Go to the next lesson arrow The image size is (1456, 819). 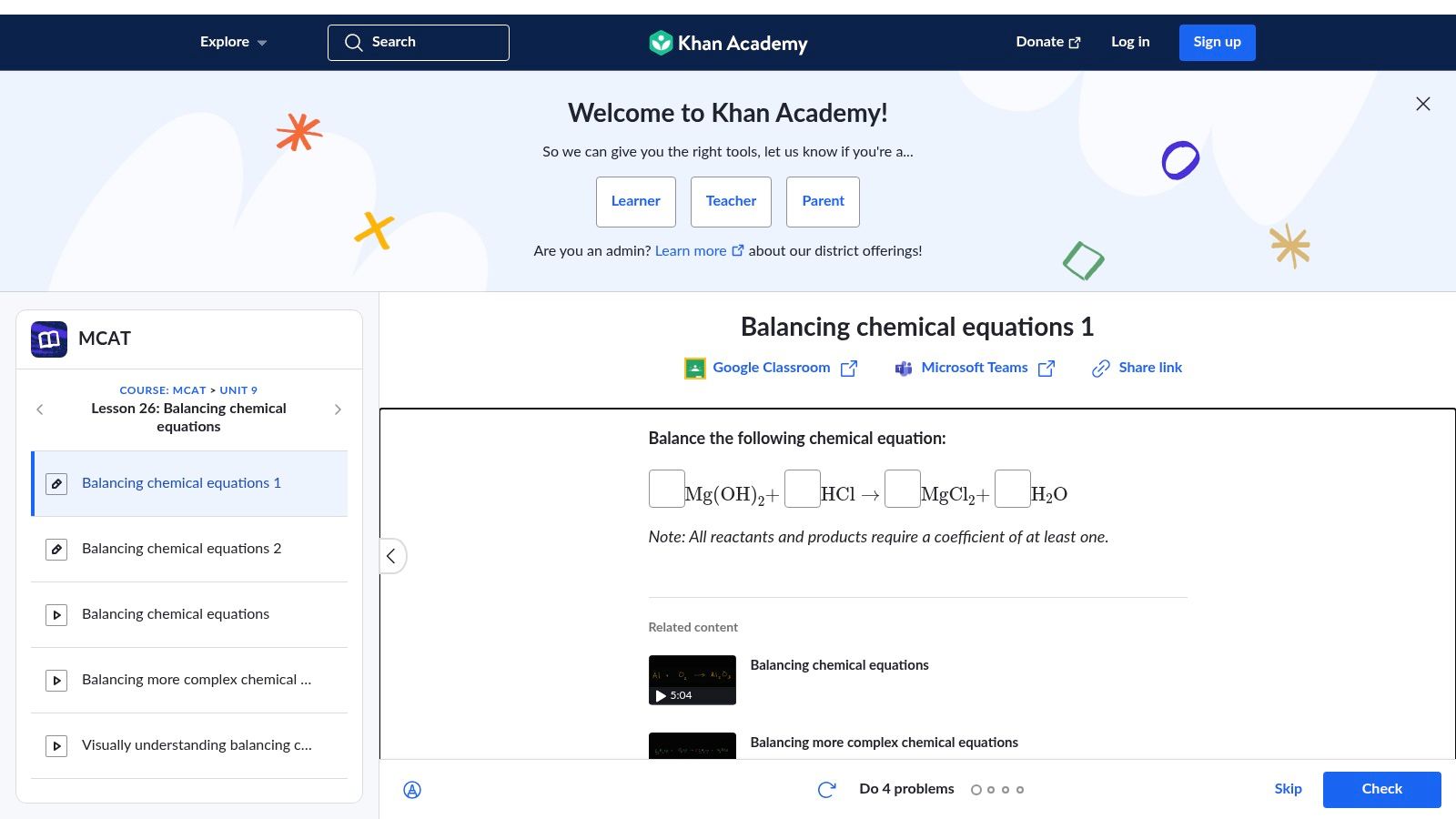click(338, 409)
